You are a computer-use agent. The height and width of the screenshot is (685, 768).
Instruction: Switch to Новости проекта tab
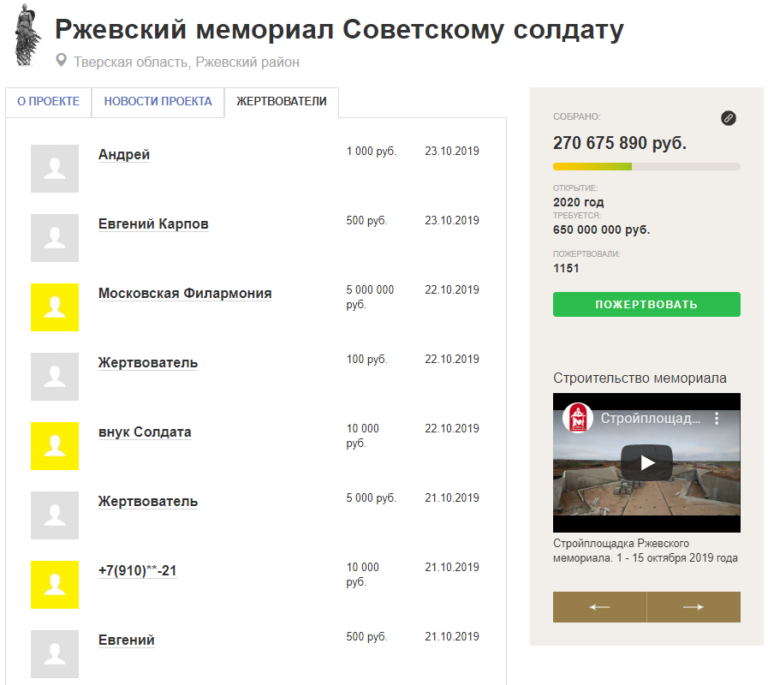[x=158, y=102]
